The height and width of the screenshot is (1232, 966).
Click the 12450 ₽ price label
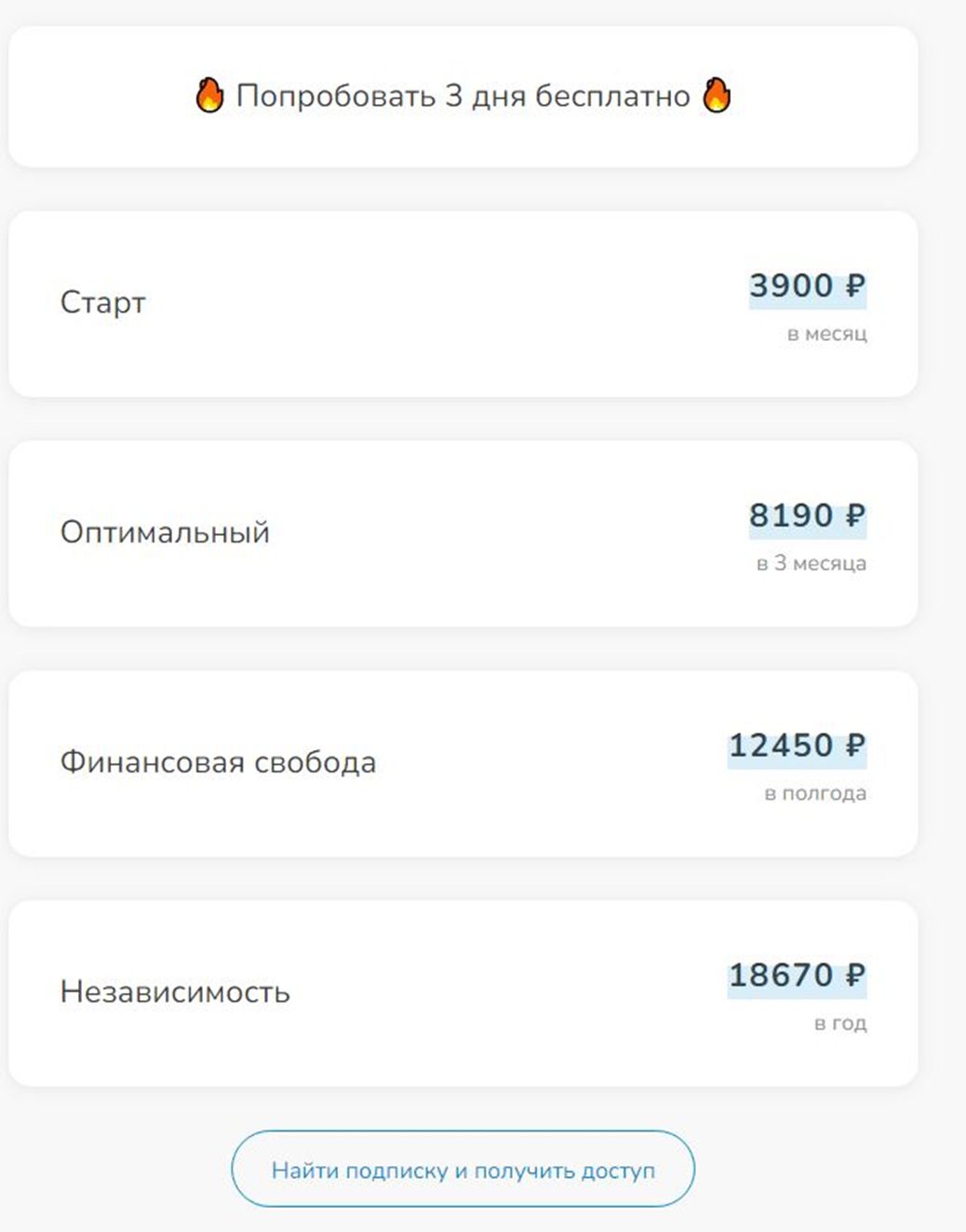[x=797, y=746]
